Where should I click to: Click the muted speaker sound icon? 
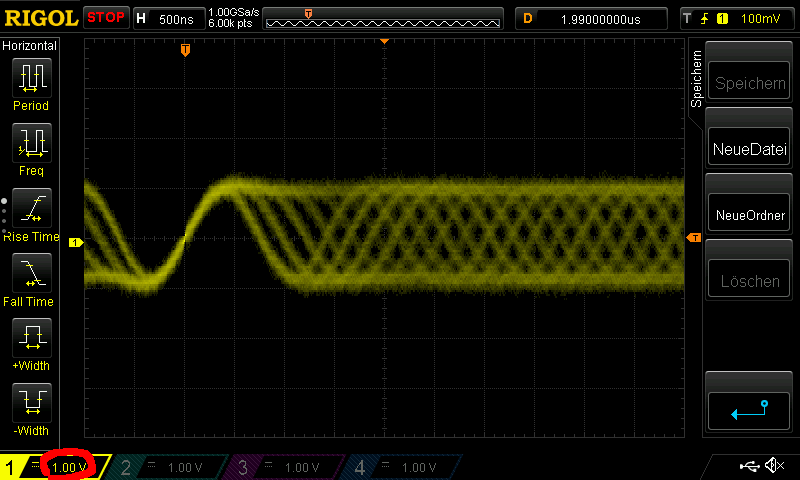pos(774,465)
